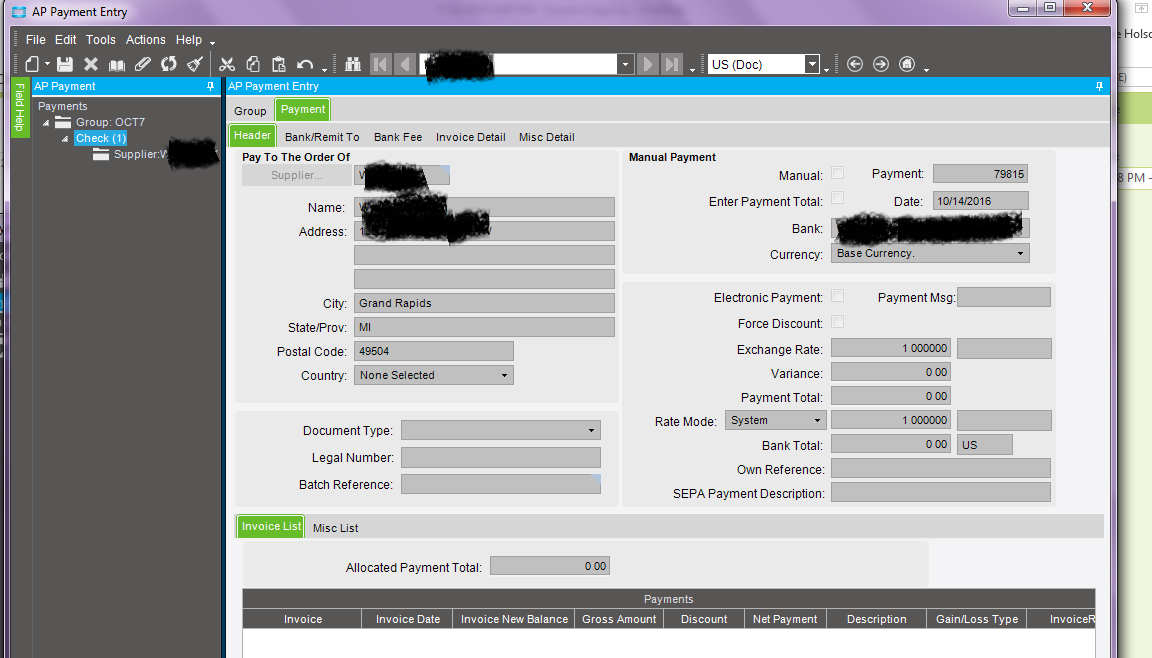The image size is (1152, 658).
Task: Toggle the Force Discount checkbox
Action: (x=838, y=322)
